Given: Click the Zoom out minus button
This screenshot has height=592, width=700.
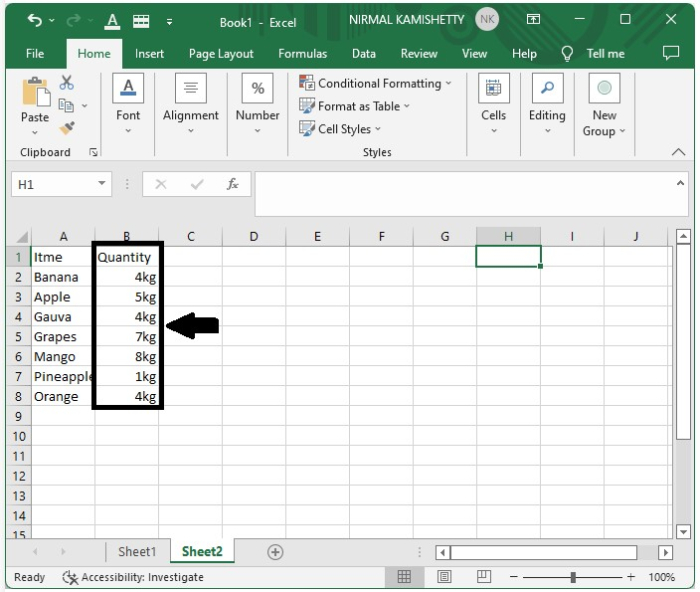Looking at the screenshot, I should [x=514, y=577].
